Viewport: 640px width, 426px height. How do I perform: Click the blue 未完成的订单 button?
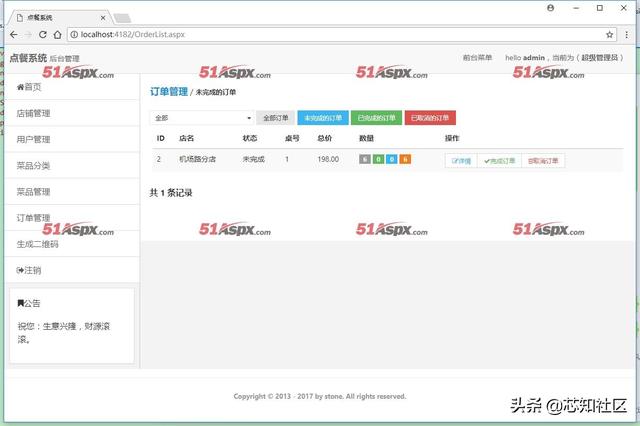click(x=323, y=118)
